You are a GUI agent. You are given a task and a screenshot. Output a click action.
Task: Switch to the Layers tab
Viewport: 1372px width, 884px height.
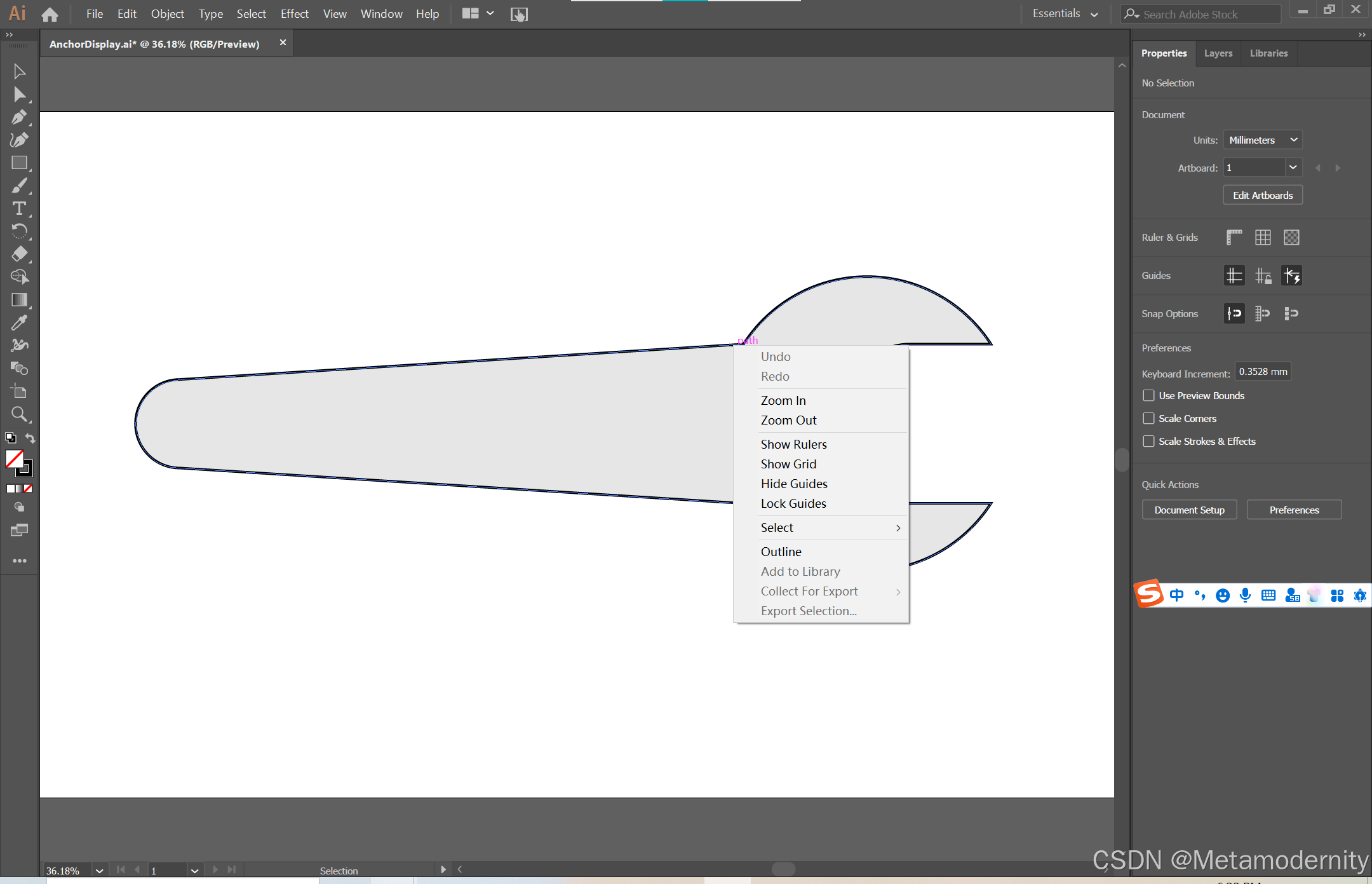[x=1218, y=53]
